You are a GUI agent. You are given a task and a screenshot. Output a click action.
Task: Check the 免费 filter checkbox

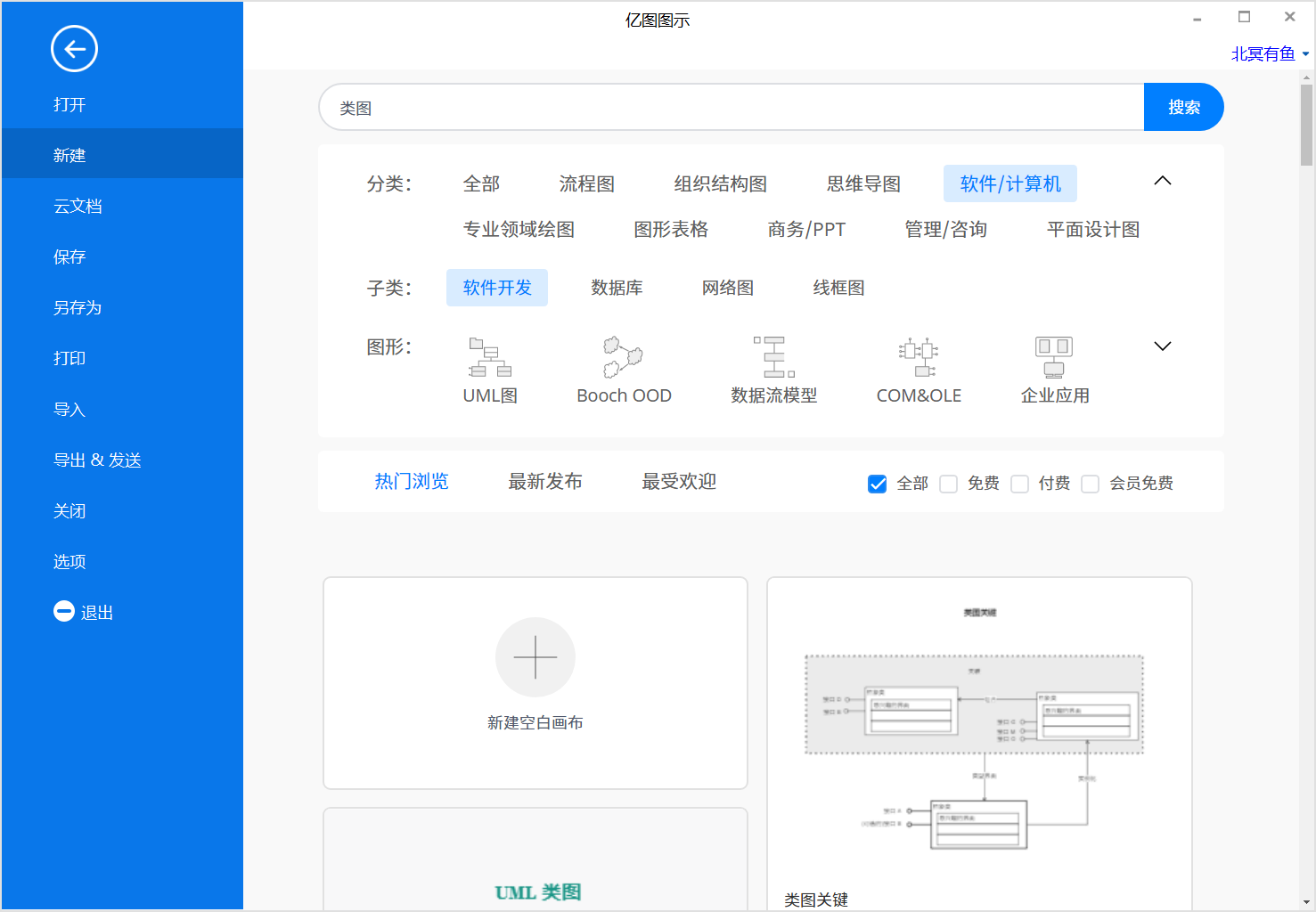click(948, 484)
